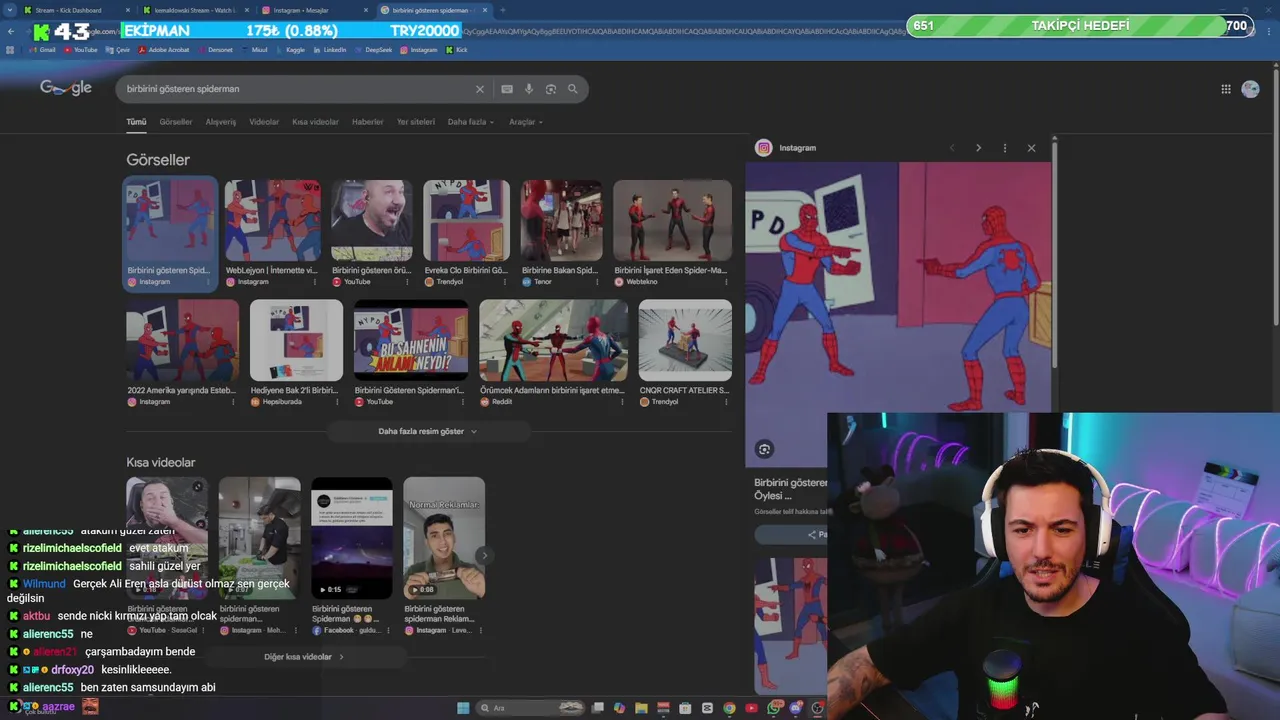Play the Facebook 0:15 short video
The image size is (1280, 720).
352,538
